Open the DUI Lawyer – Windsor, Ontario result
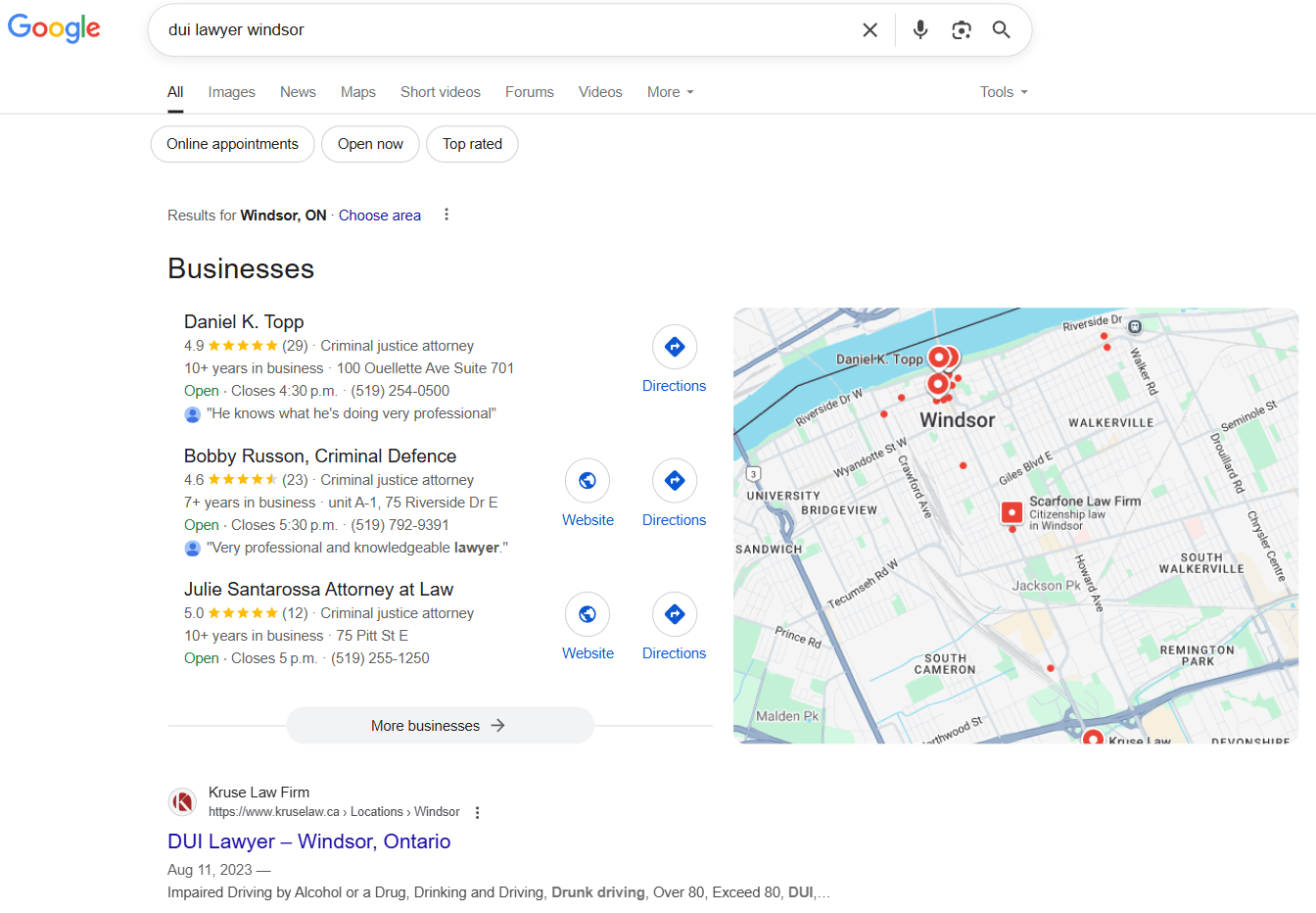 [308, 841]
